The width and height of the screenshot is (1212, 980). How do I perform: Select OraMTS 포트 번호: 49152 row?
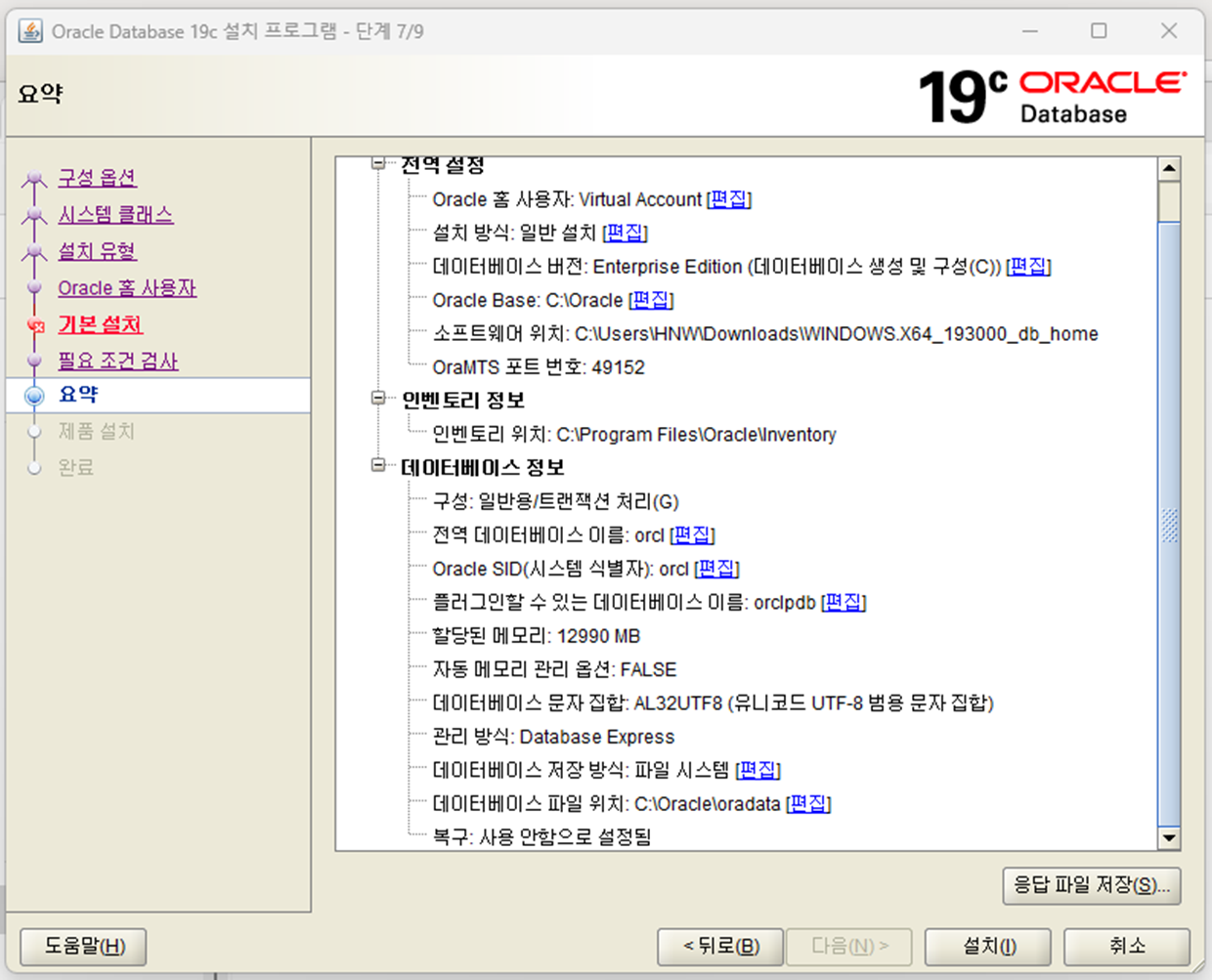tap(539, 367)
